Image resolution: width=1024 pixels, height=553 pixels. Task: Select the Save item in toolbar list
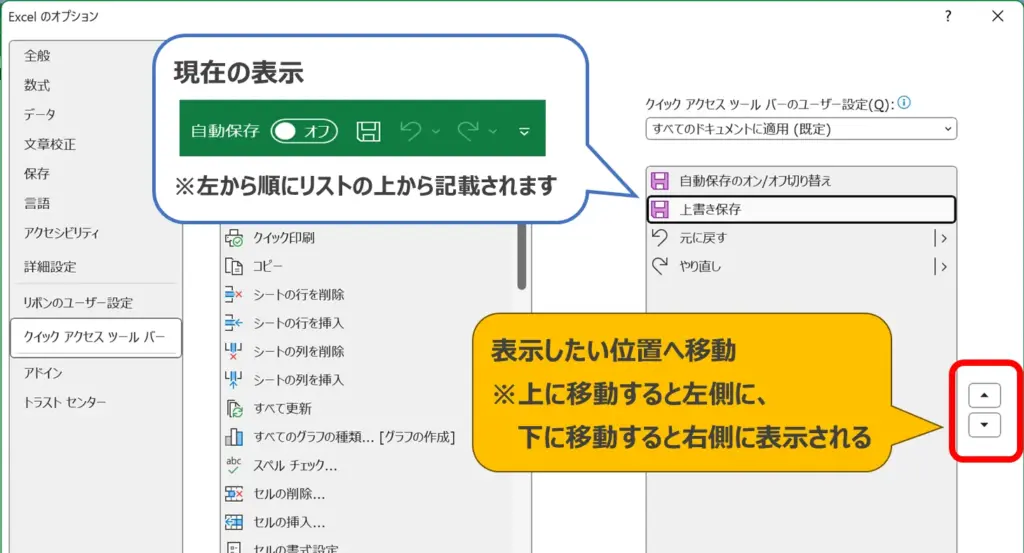(801, 209)
